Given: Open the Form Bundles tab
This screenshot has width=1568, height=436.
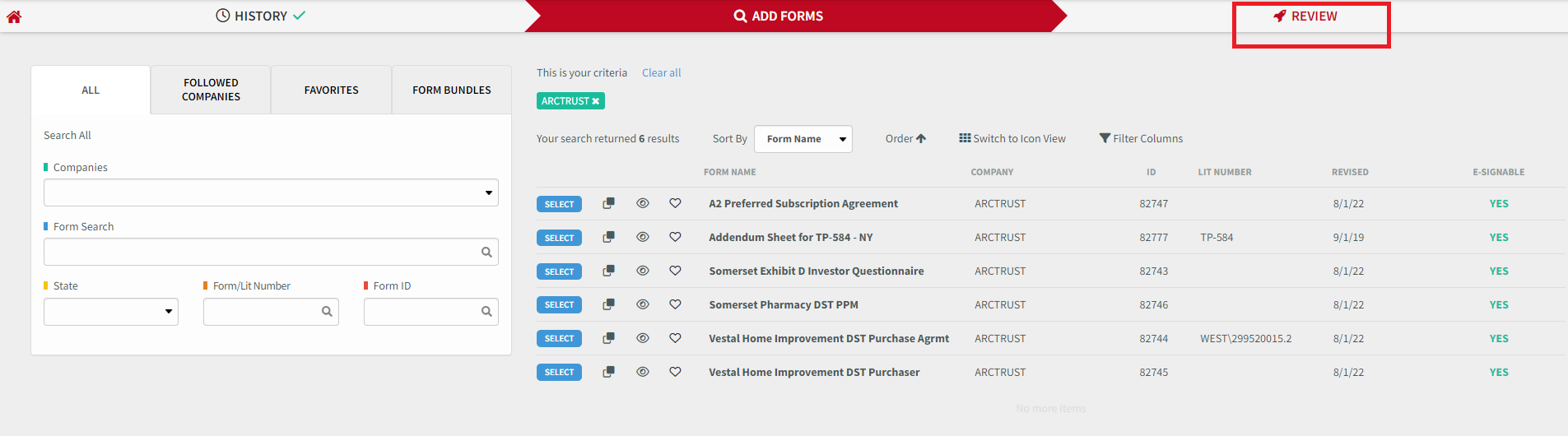Looking at the screenshot, I should 451,90.
